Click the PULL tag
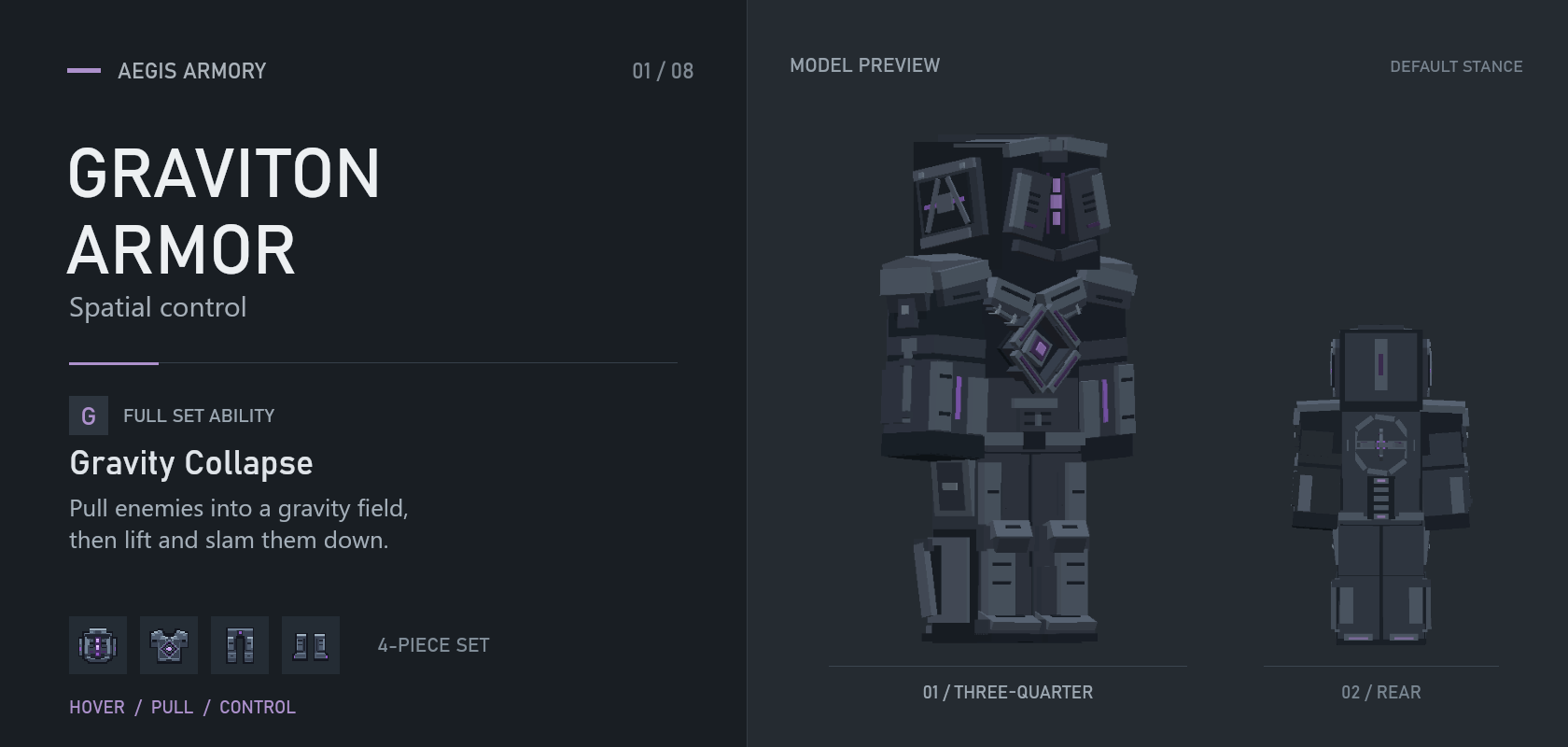1568x747 pixels. (172, 707)
